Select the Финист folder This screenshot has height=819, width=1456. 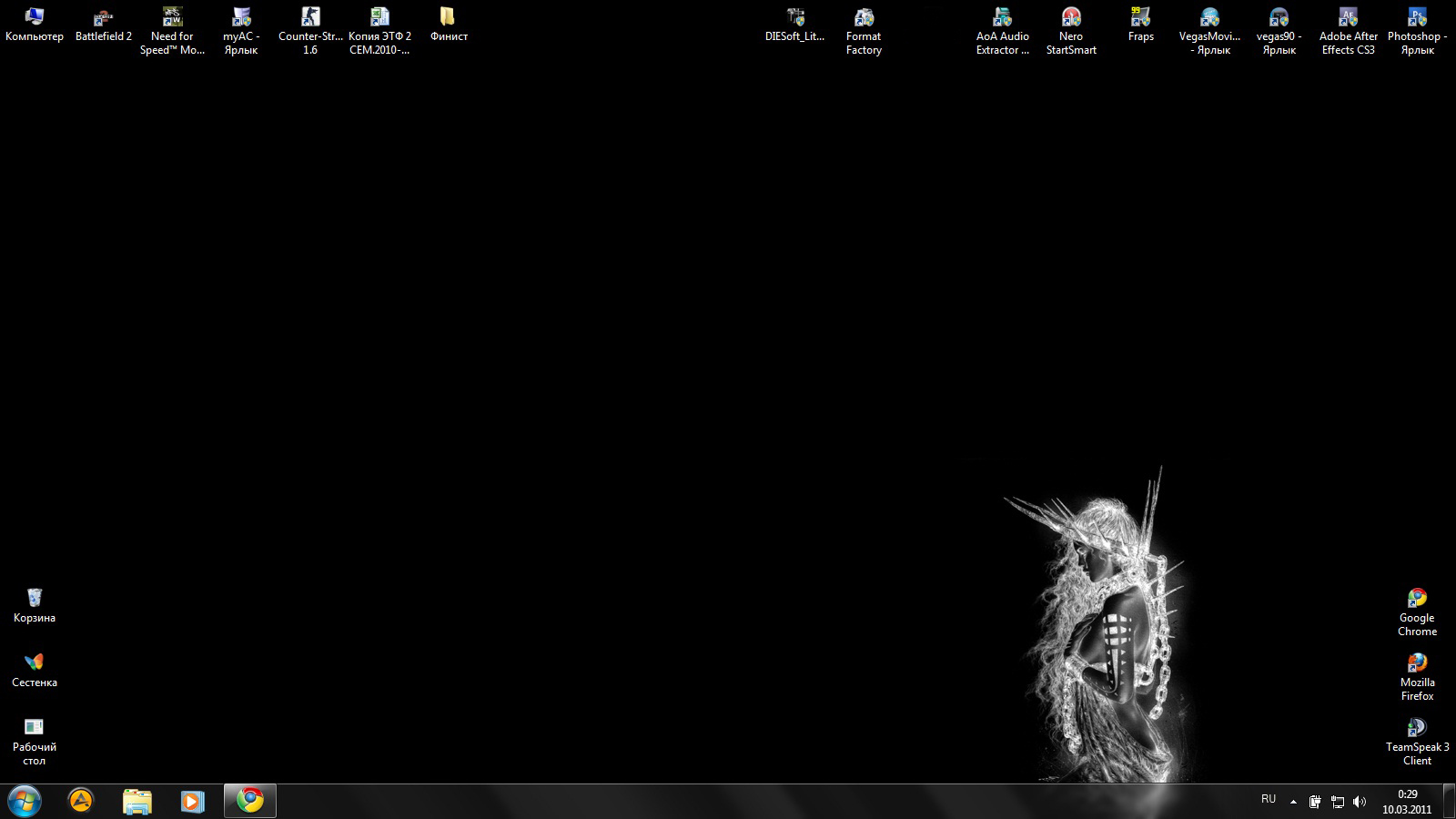point(448,18)
